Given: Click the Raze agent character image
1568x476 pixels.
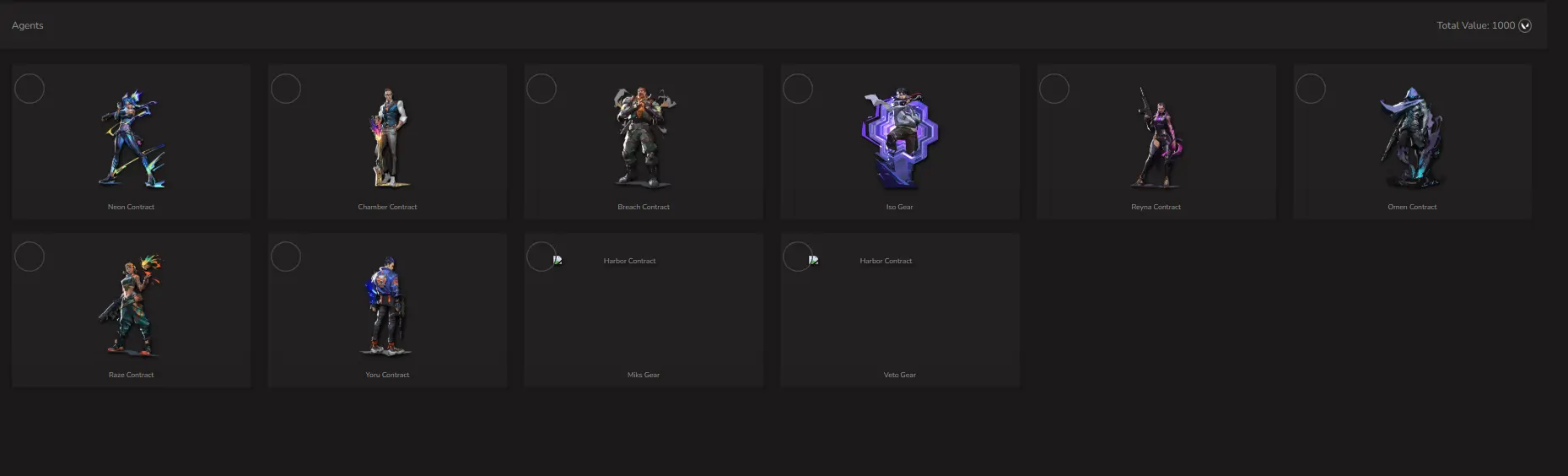Looking at the screenshot, I should point(132,306).
